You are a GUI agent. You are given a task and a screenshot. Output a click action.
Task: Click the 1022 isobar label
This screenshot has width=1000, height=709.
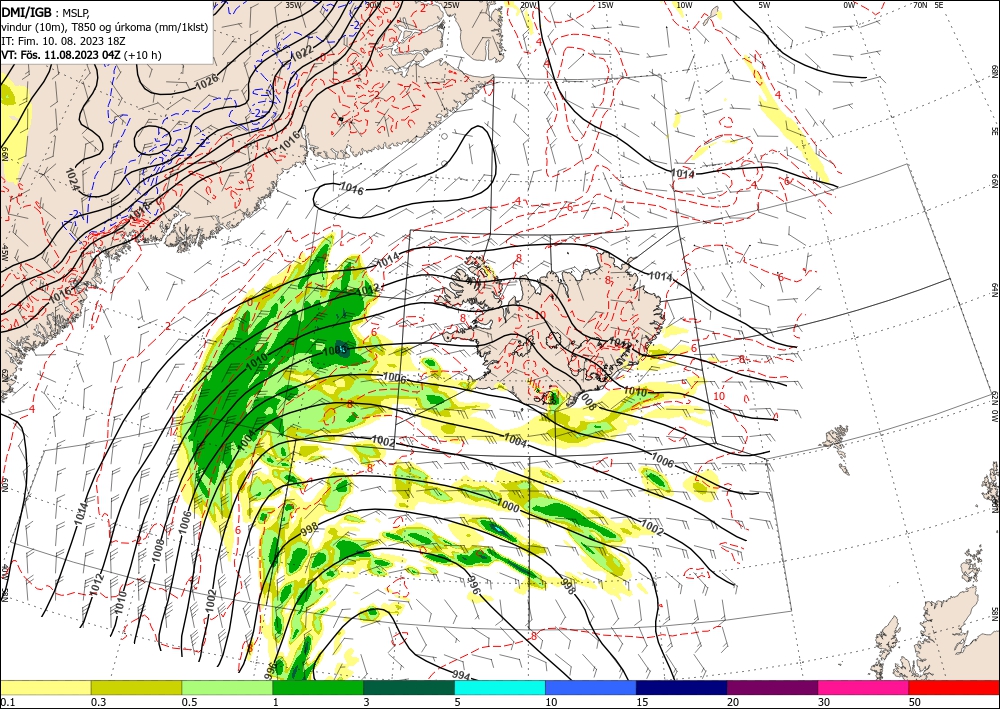coord(301,53)
